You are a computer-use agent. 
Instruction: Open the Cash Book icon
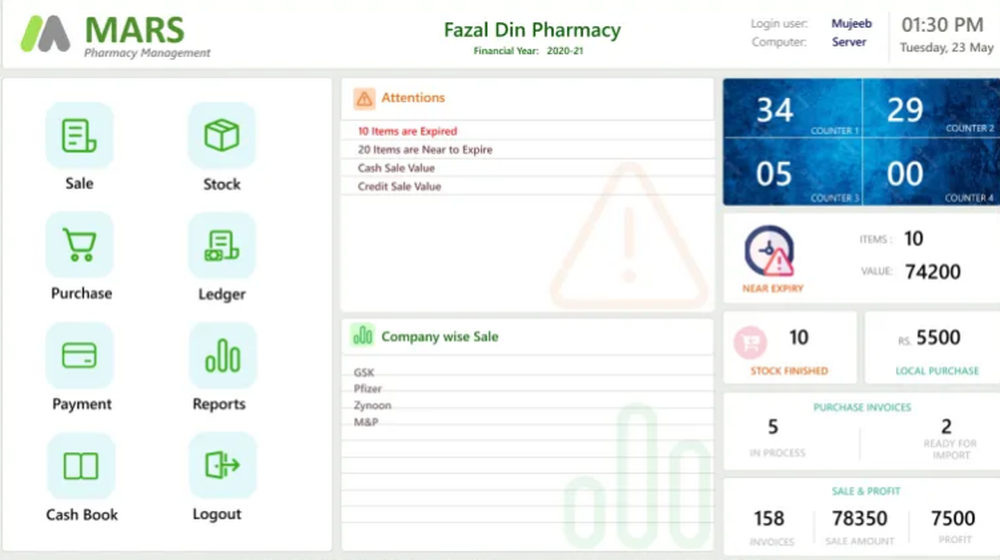(81, 466)
